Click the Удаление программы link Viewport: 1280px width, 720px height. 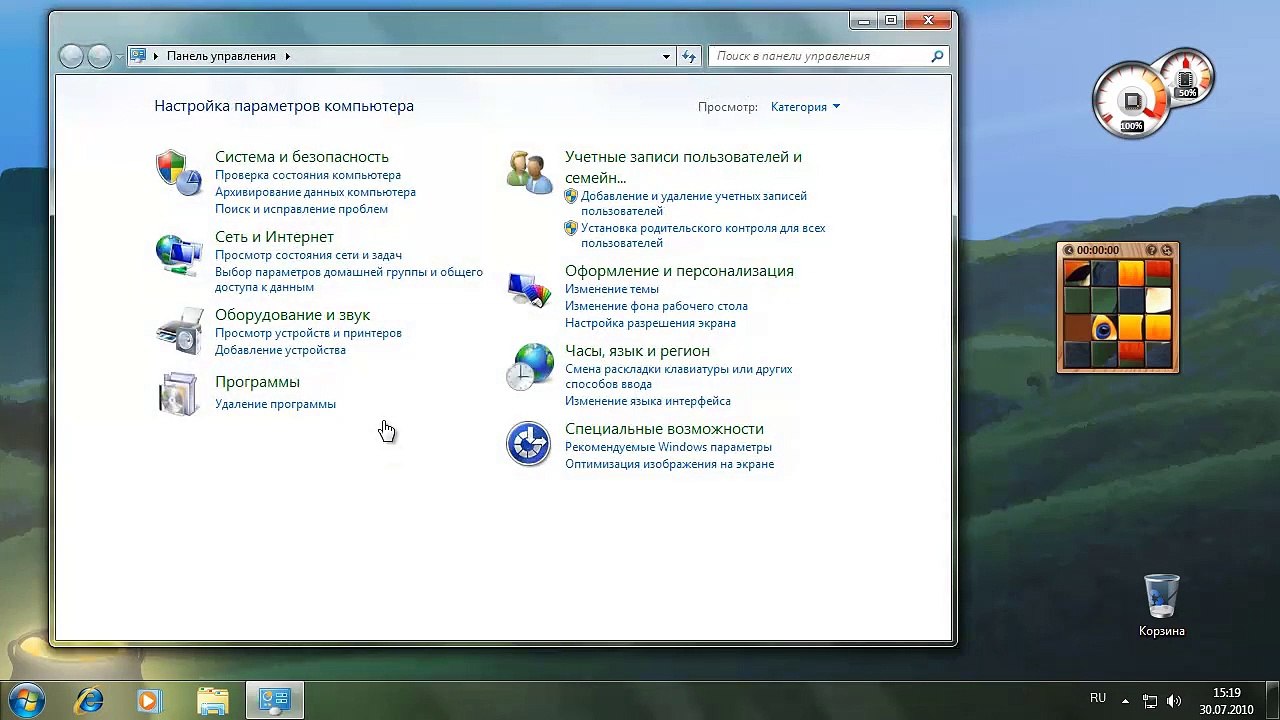coord(275,404)
